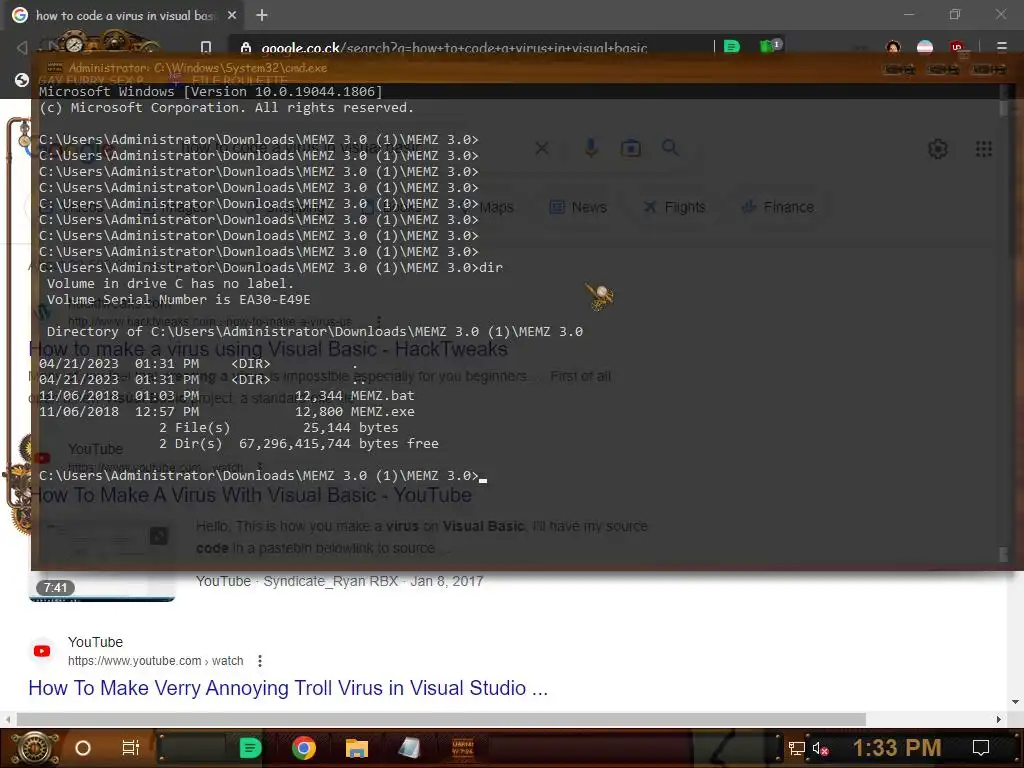1024x768 pixels.
Task: Click the '67,296,415,744 bytes free' text
Action: [x=339, y=444]
